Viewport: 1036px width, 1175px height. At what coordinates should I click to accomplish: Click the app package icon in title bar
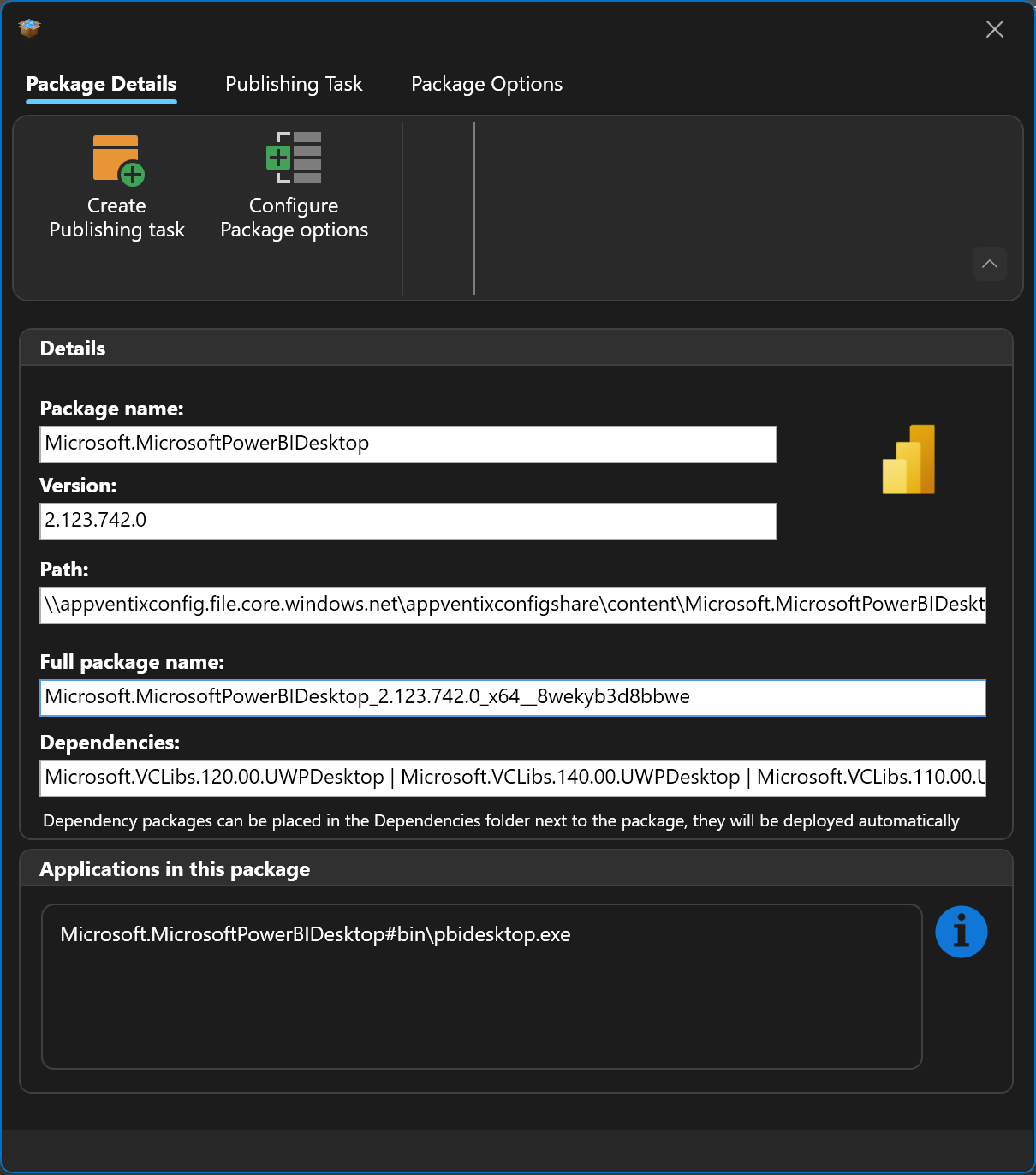click(x=29, y=27)
